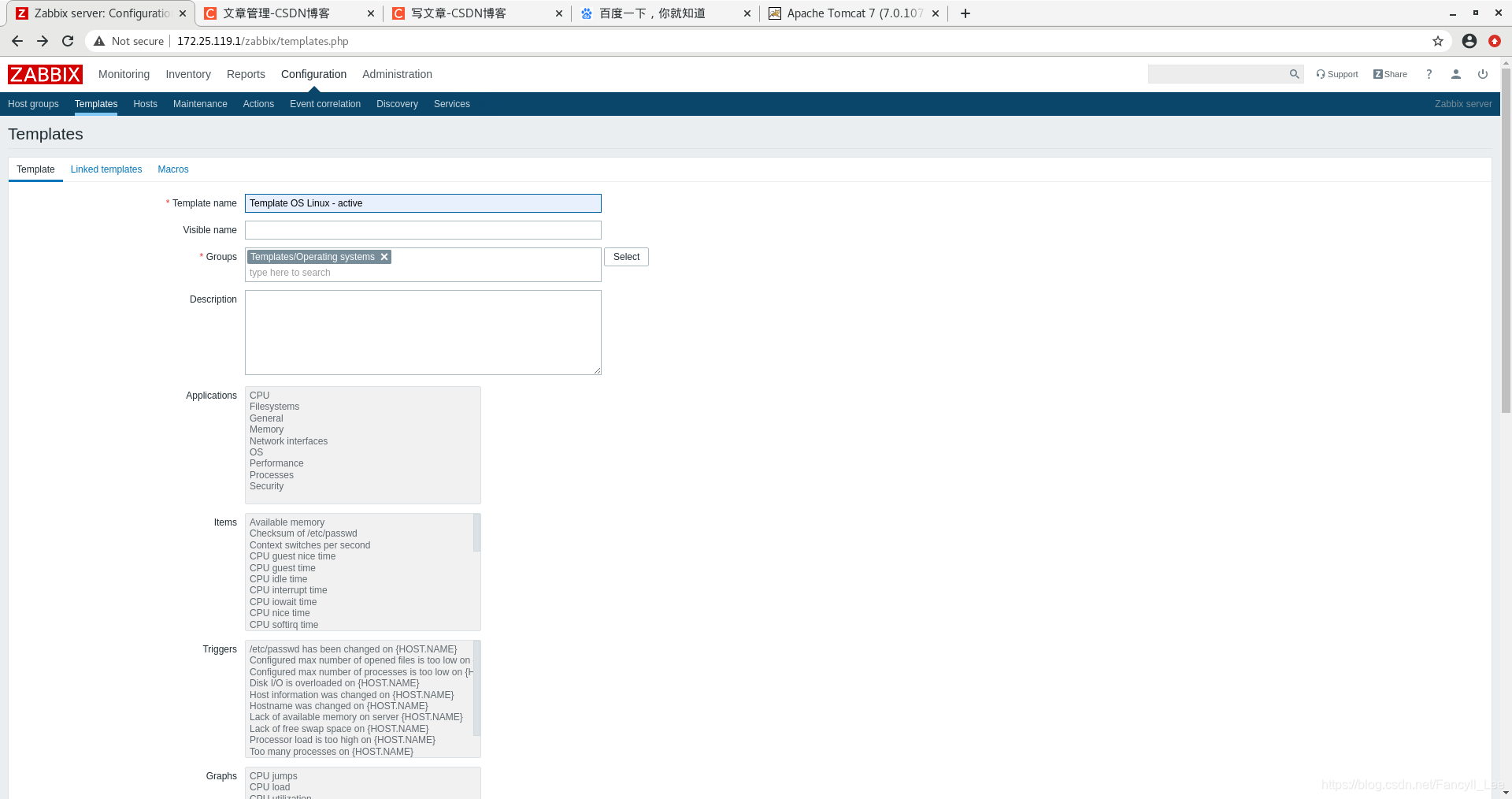Click 'Security' in Applications list

[266, 486]
